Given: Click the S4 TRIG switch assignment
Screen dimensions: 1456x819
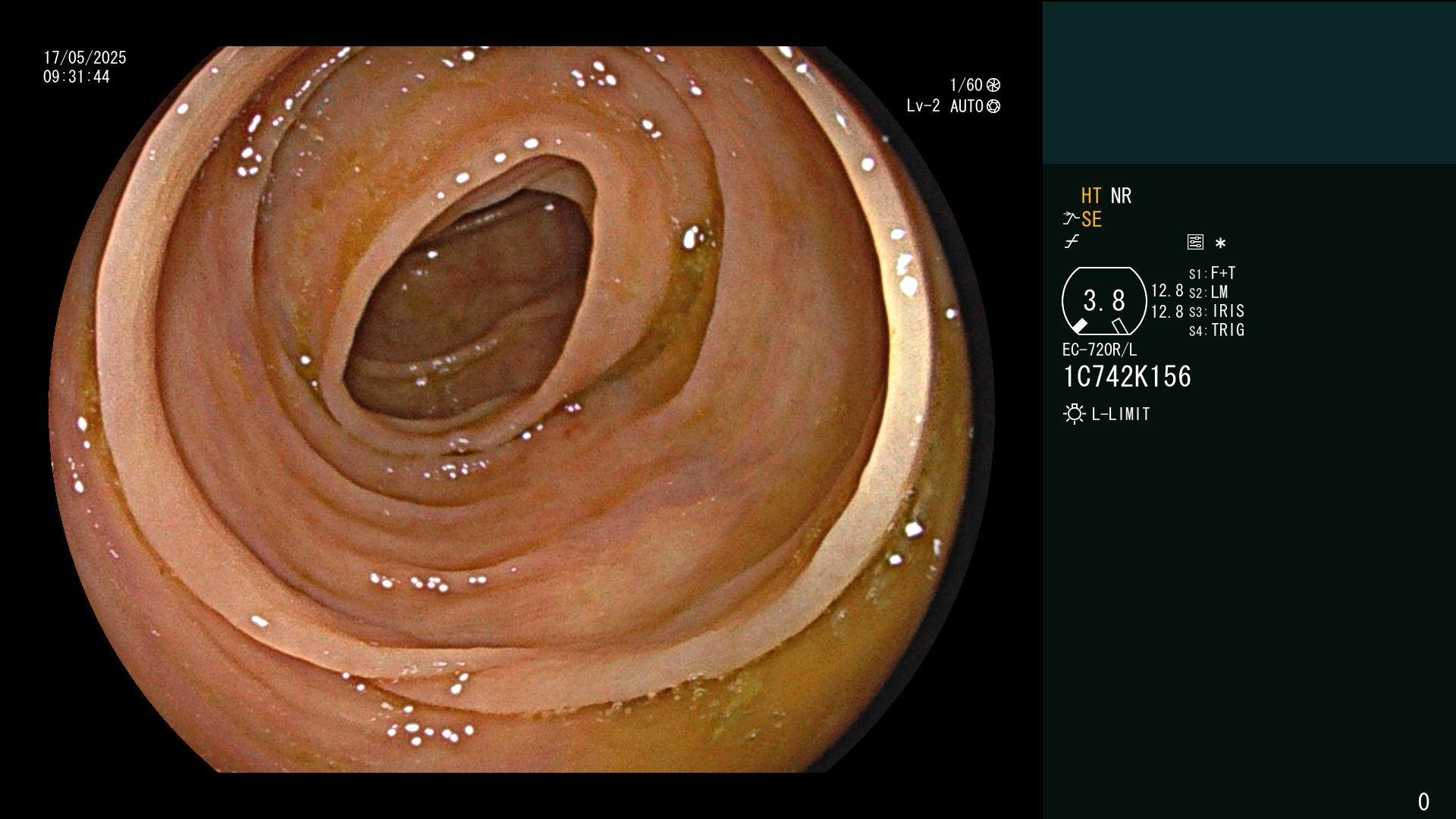Looking at the screenshot, I should 1216,330.
